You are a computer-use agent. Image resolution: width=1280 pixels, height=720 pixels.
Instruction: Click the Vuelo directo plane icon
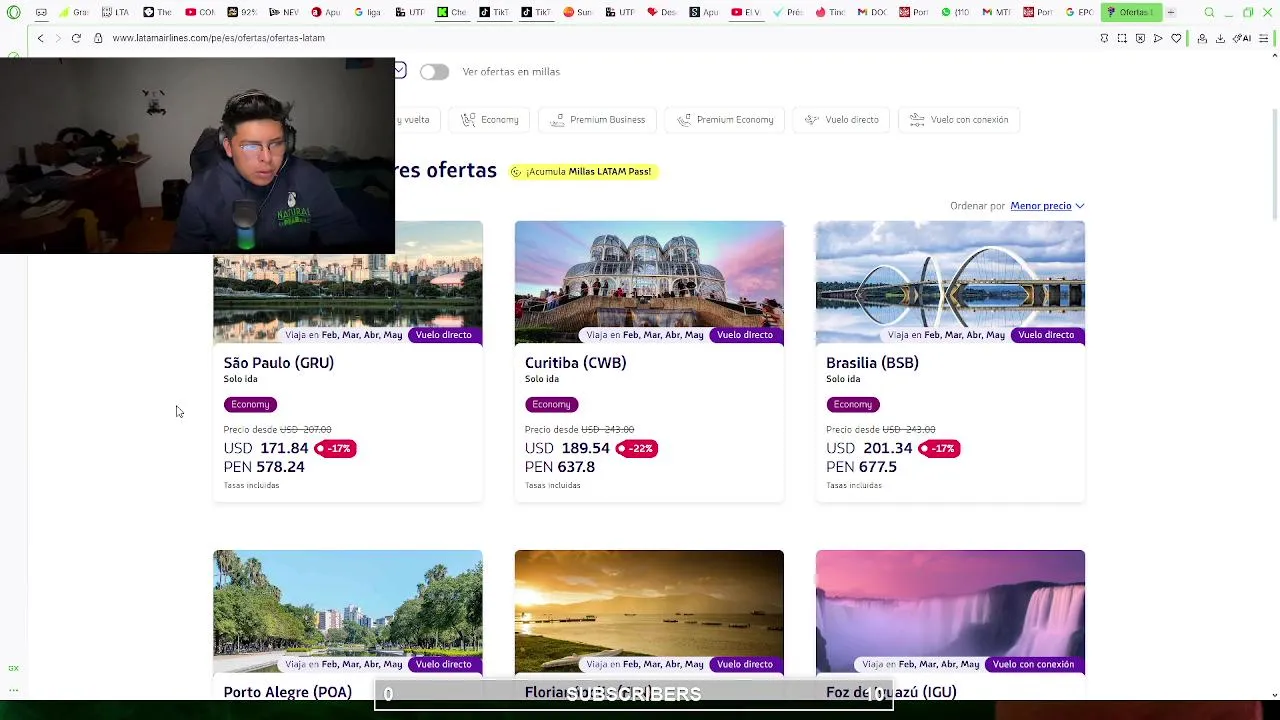coord(813,120)
